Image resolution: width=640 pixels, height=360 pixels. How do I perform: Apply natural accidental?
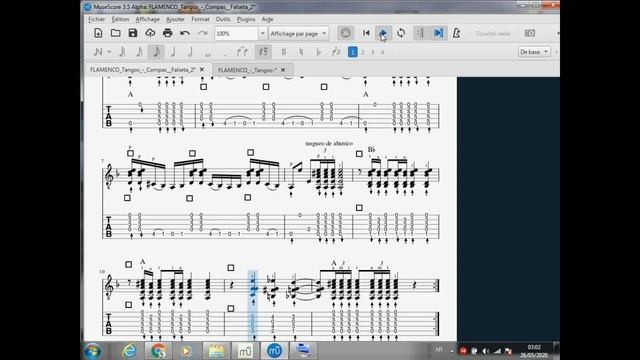point(301,52)
